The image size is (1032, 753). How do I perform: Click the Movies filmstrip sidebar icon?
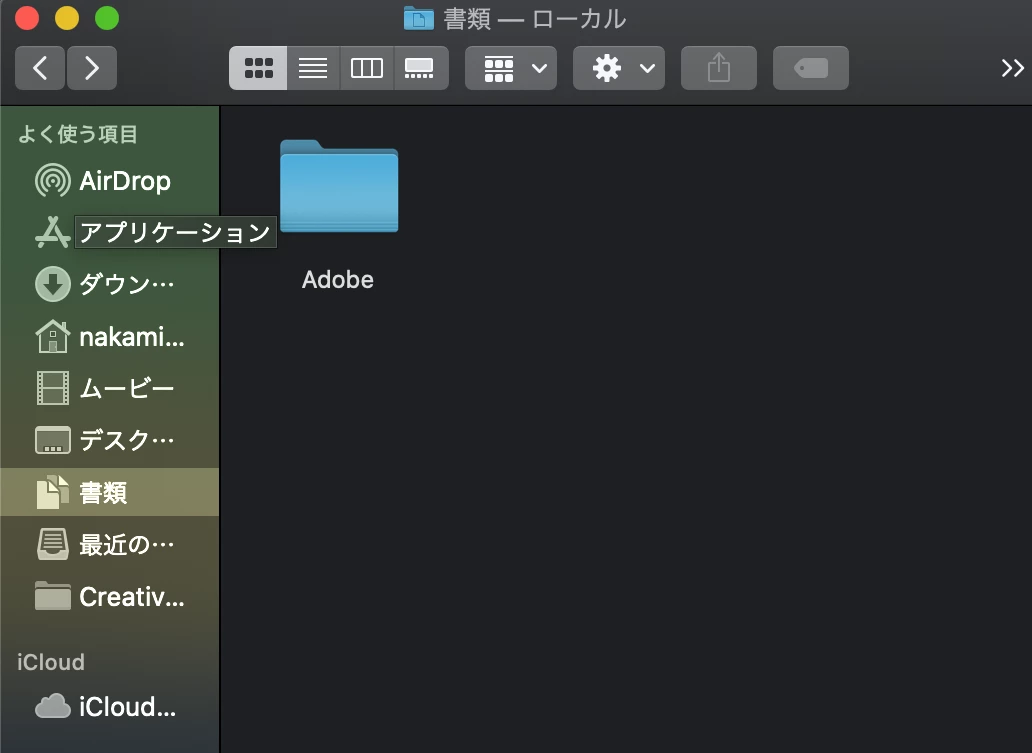tap(53, 388)
